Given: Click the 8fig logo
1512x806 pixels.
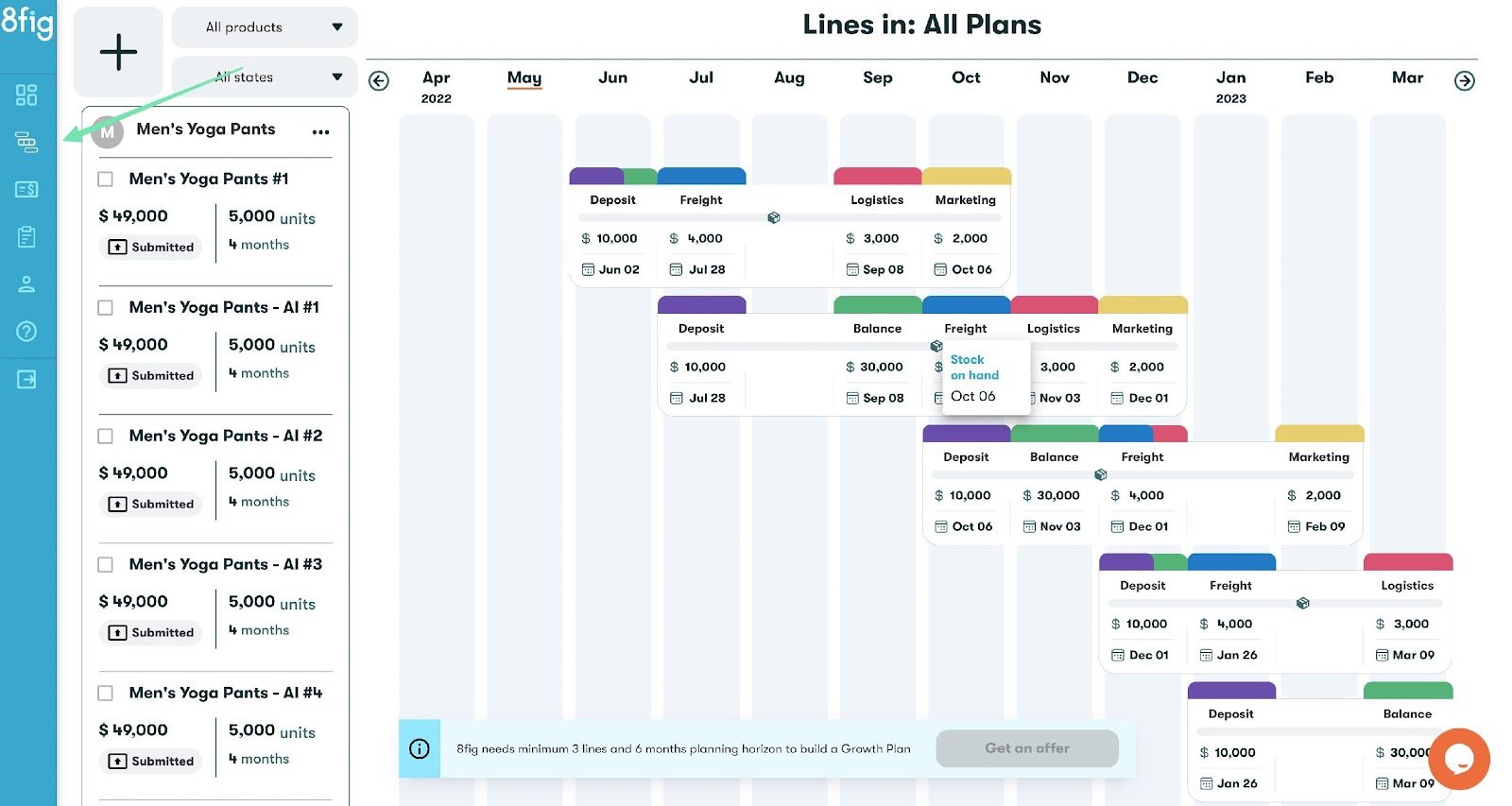Looking at the screenshot, I should 27,22.
